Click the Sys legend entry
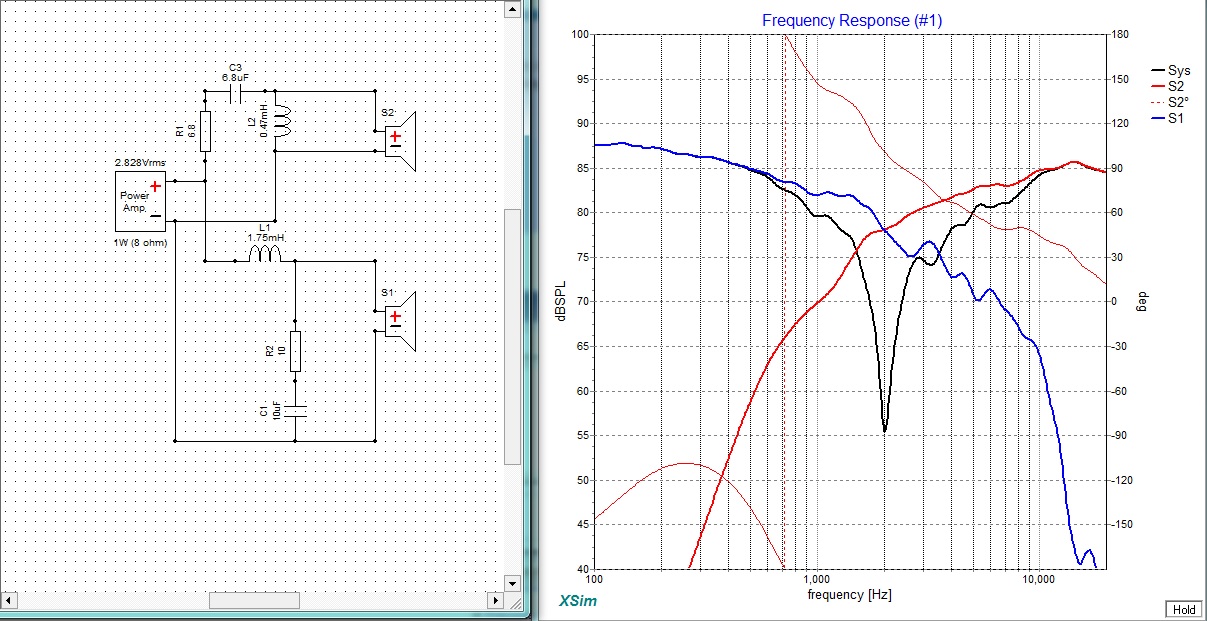 click(1171, 71)
